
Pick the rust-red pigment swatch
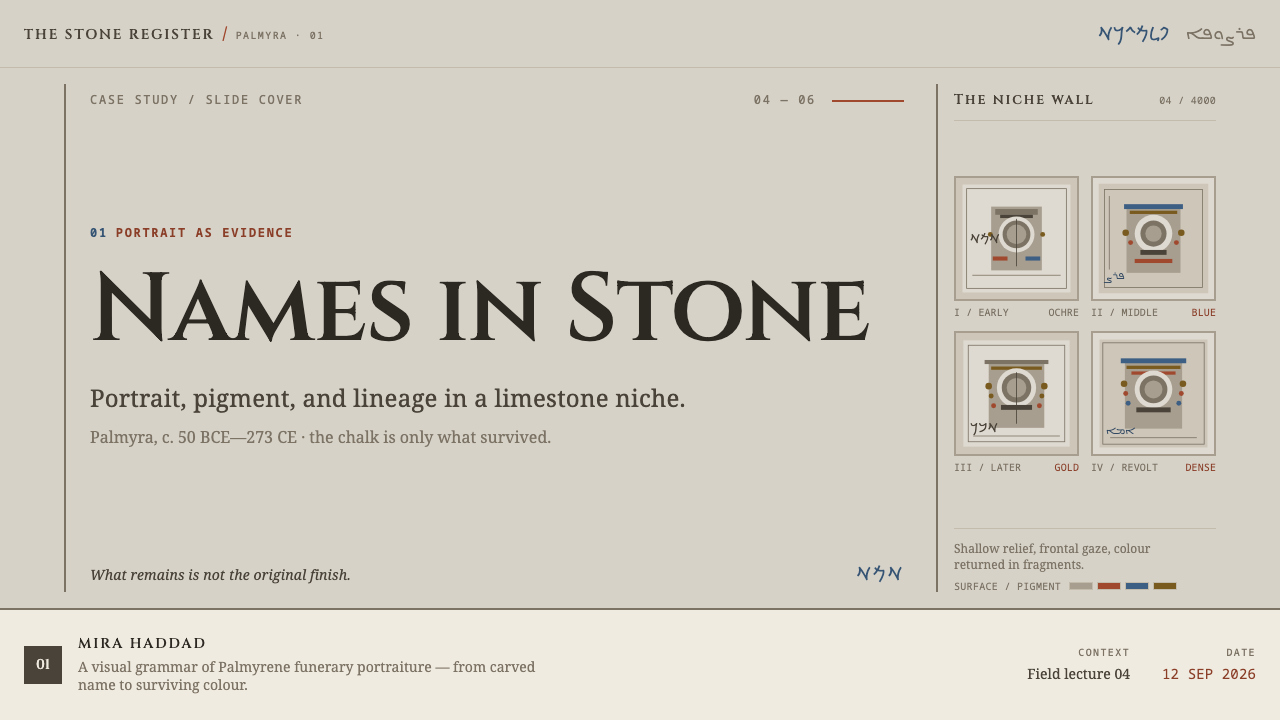[x=1109, y=586]
